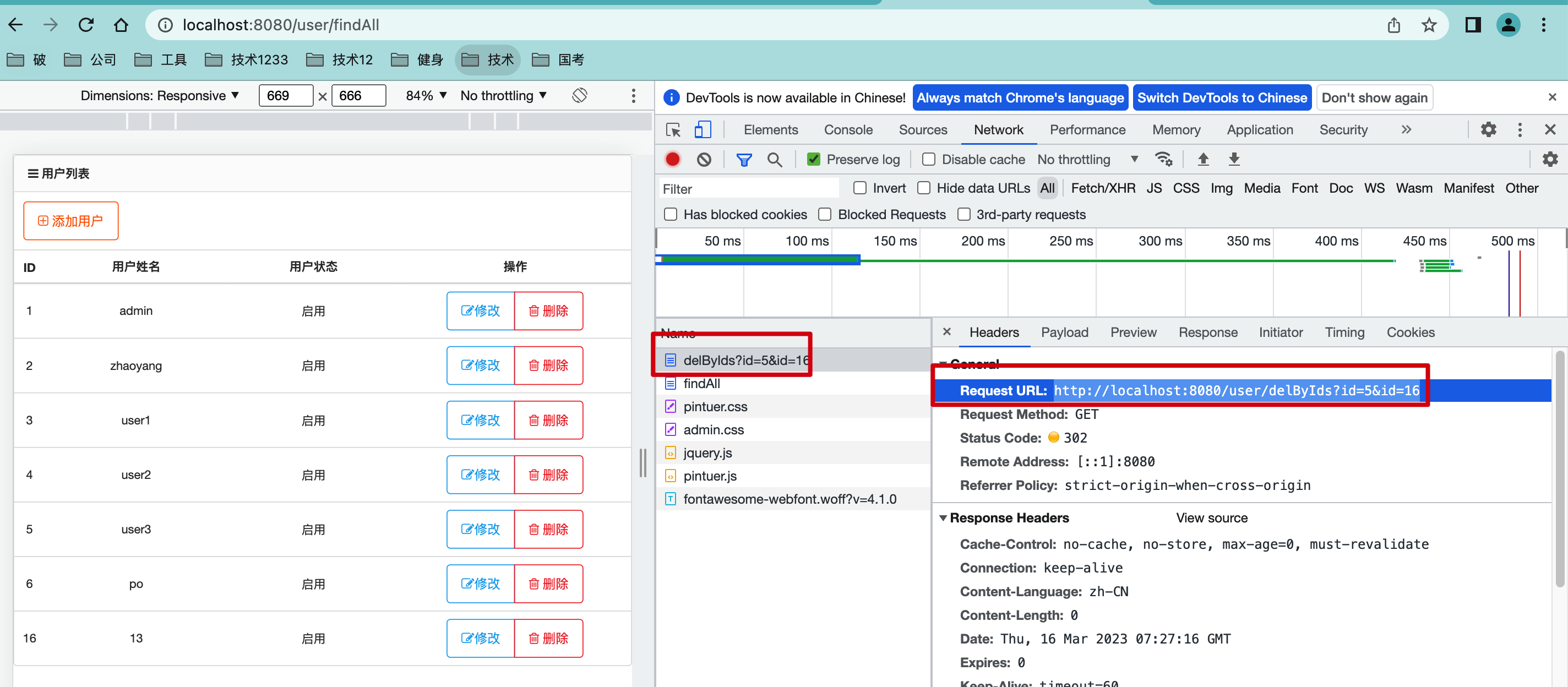The height and width of the screenshot is (687, 1568).
Task: Toggle the network filter funnel icon
Action: coord(743,160)
